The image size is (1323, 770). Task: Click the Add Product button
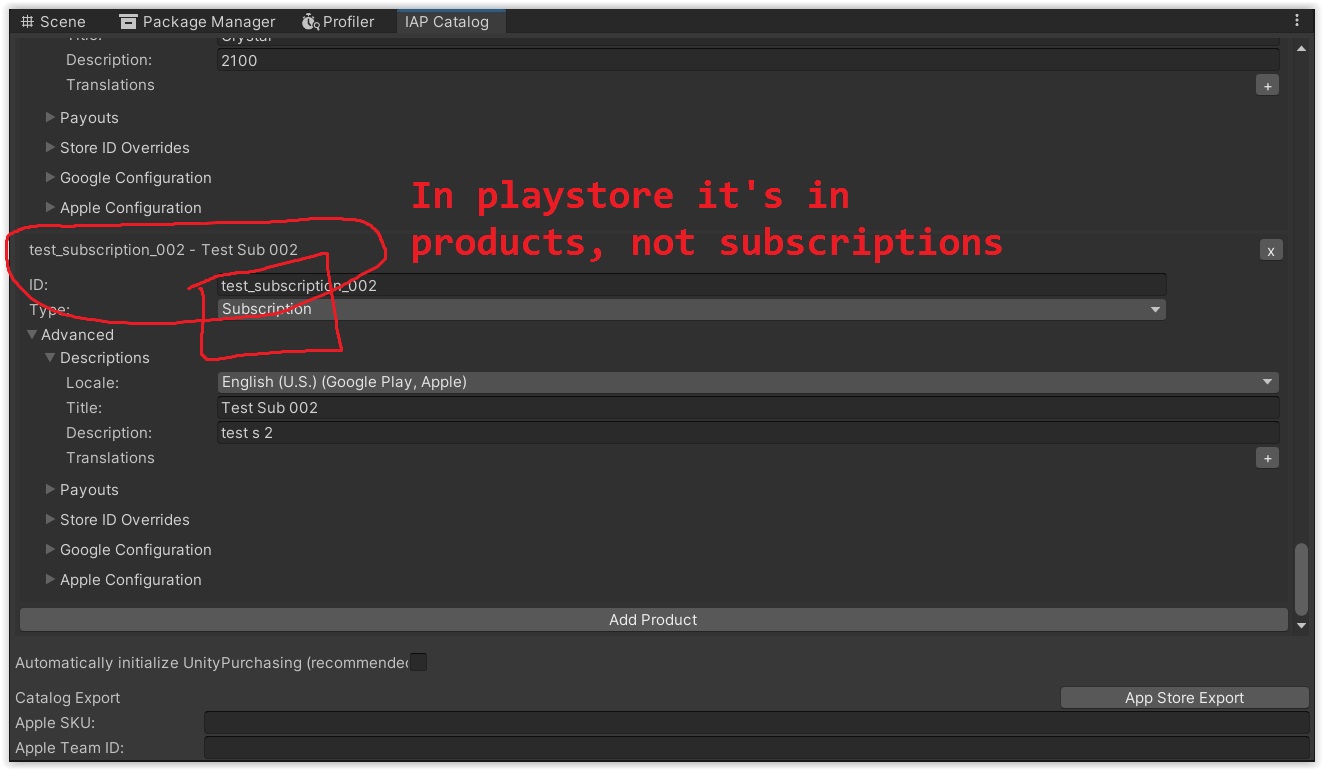coord(653,619)
